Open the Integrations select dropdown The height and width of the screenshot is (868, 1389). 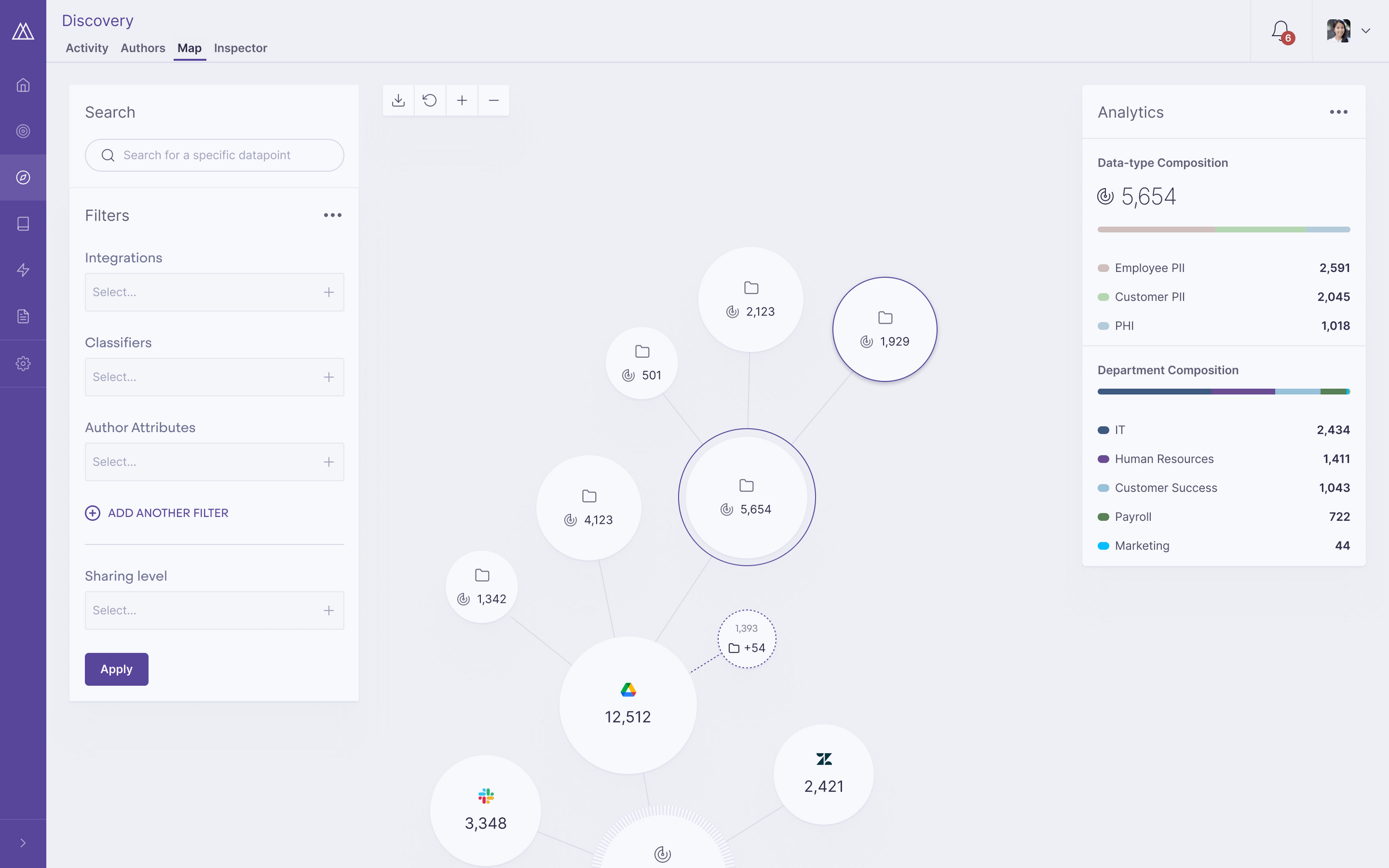pyautogui.click(x=214, y=292)
